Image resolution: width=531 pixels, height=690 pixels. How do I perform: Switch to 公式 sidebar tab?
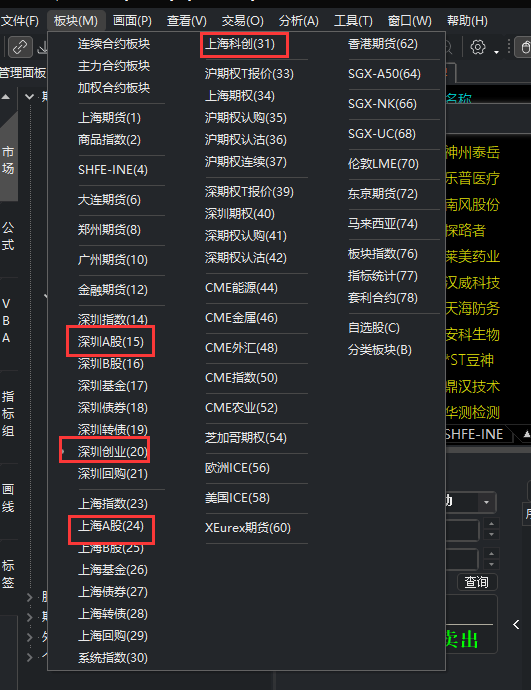coord(8,236)
